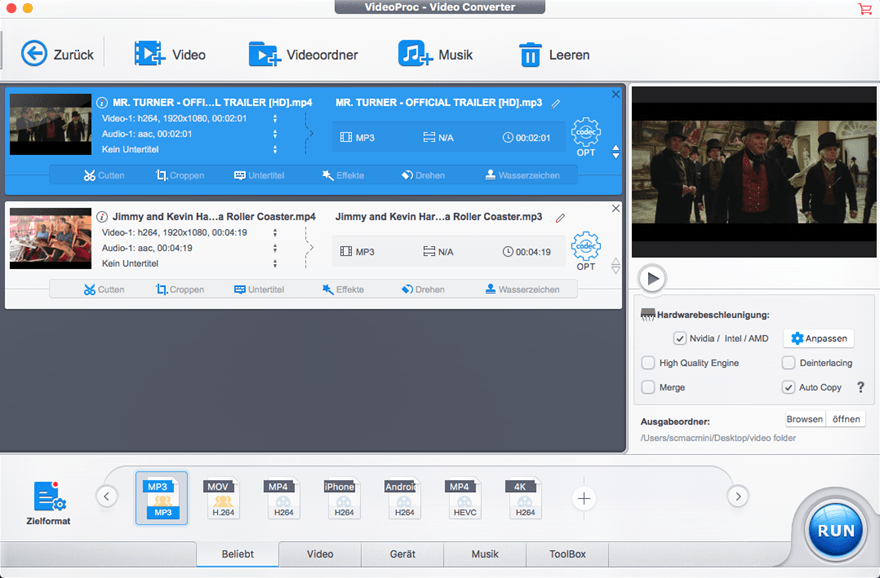Open codec OPT for Jimmy and Kevin
This screenshot has height=578, width=880.
tap(586, 251)
